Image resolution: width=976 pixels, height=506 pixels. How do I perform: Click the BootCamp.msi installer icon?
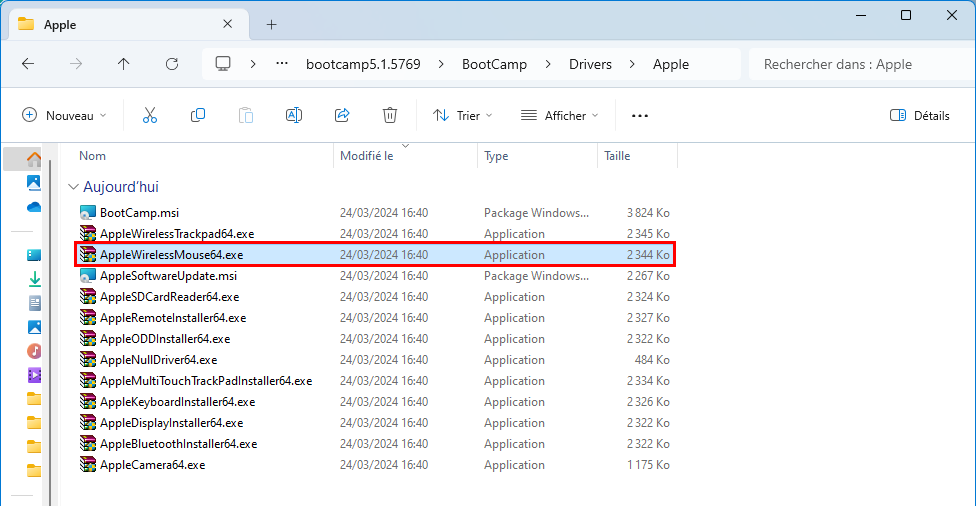(88, 213)
